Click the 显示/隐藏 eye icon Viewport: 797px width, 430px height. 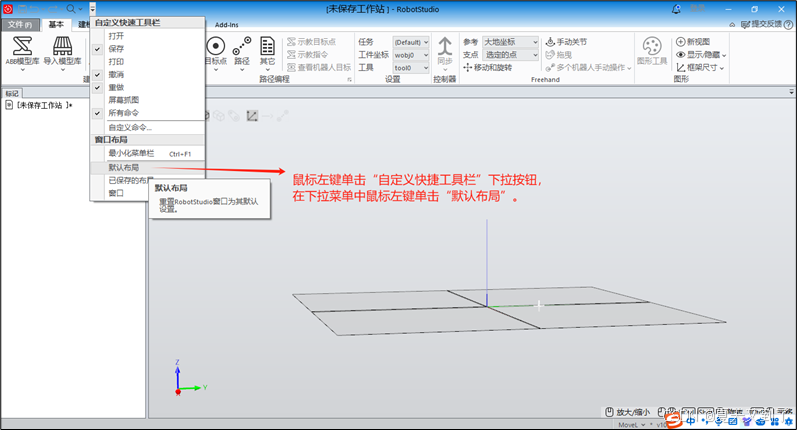pyautogui.click(x=681, y=54)
